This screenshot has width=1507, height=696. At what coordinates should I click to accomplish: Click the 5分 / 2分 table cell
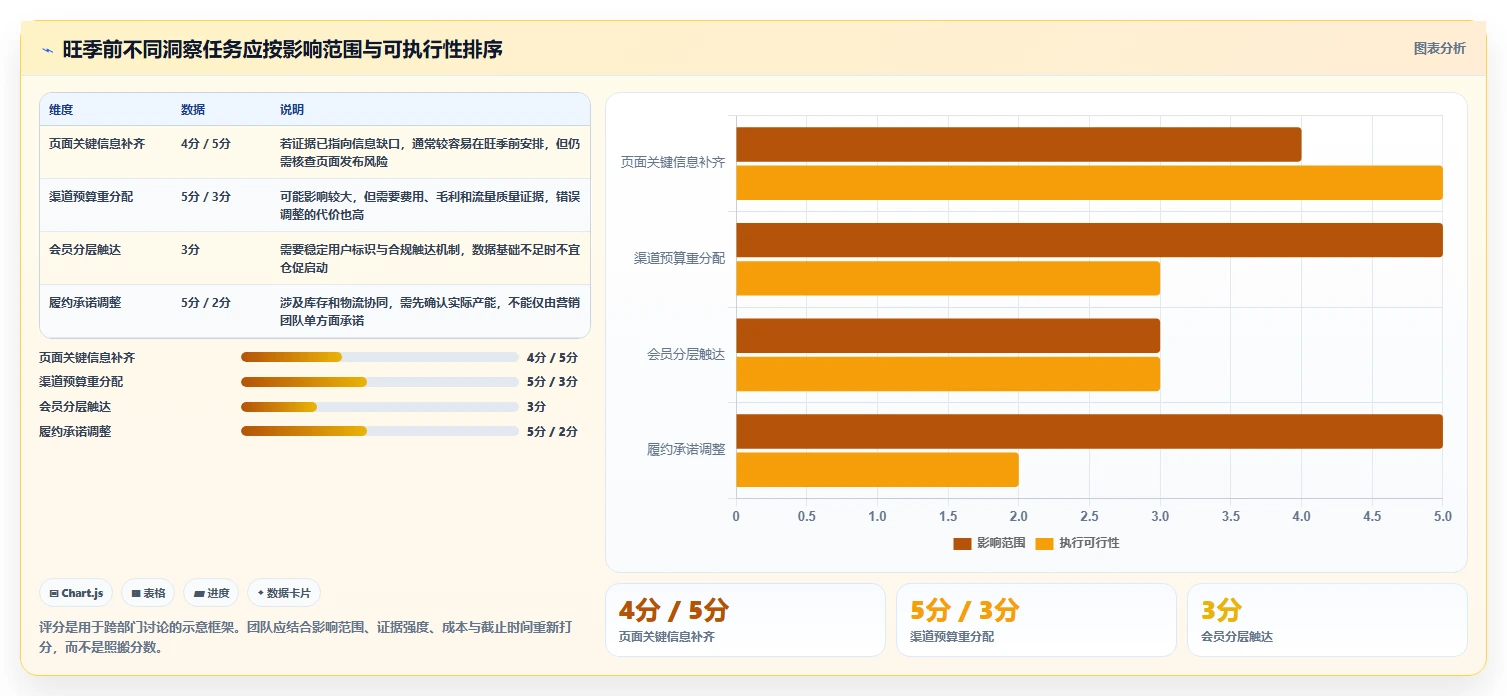[206, 303]
